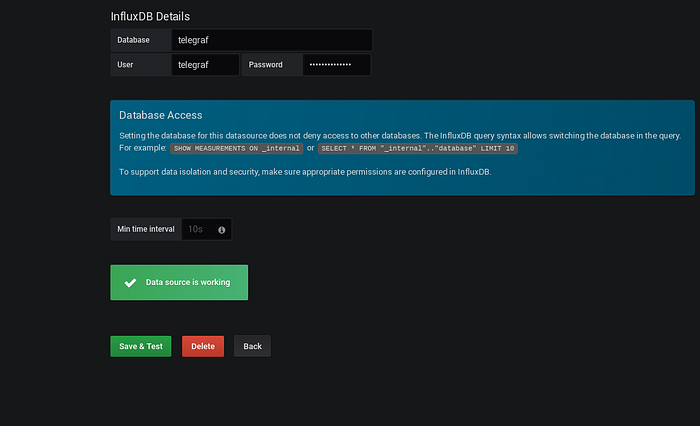Click the red Delete button
The image size is (700, 426).
click(x=203, y=346)
